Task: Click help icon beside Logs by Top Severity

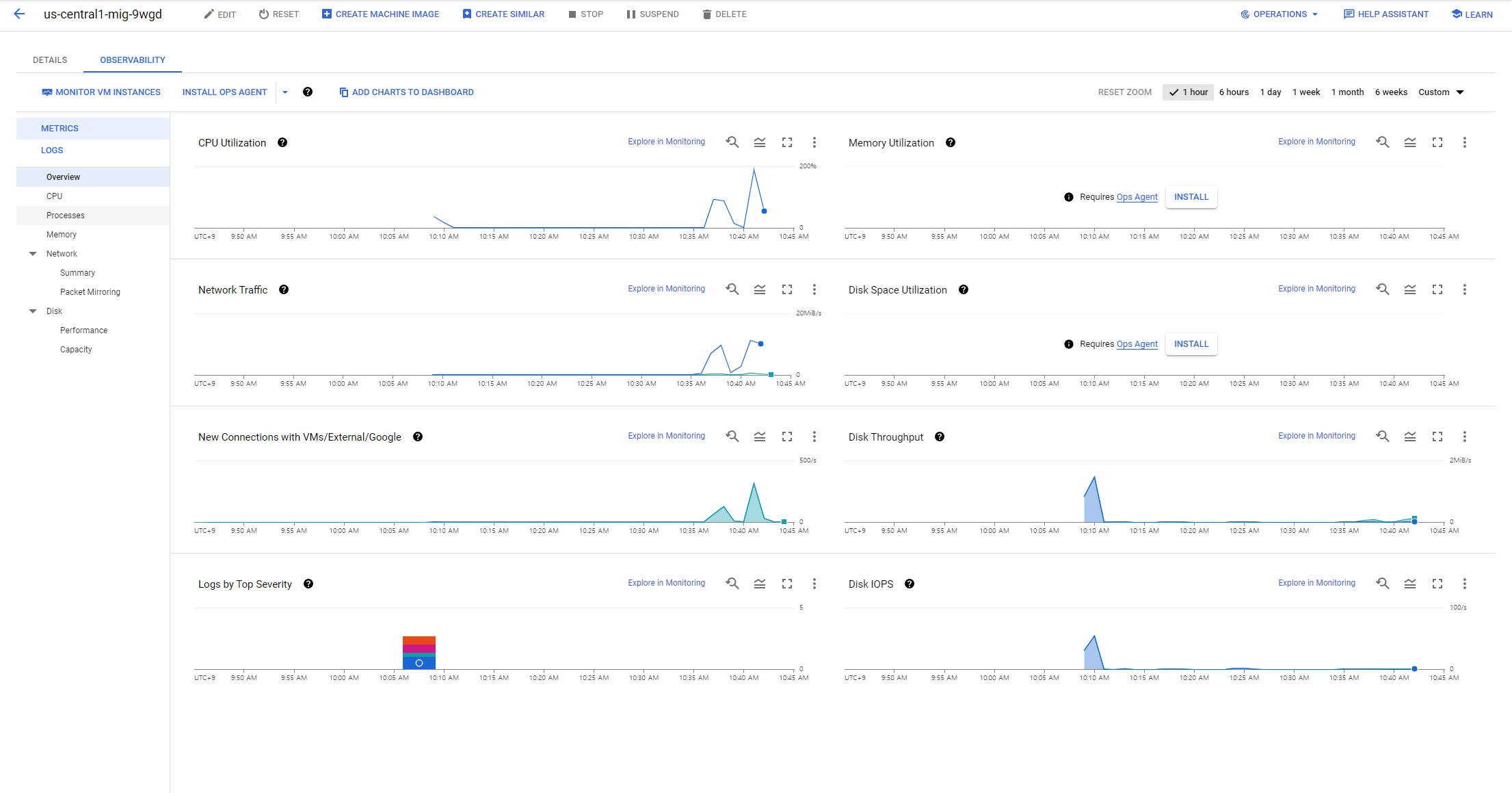Action: 308,584
